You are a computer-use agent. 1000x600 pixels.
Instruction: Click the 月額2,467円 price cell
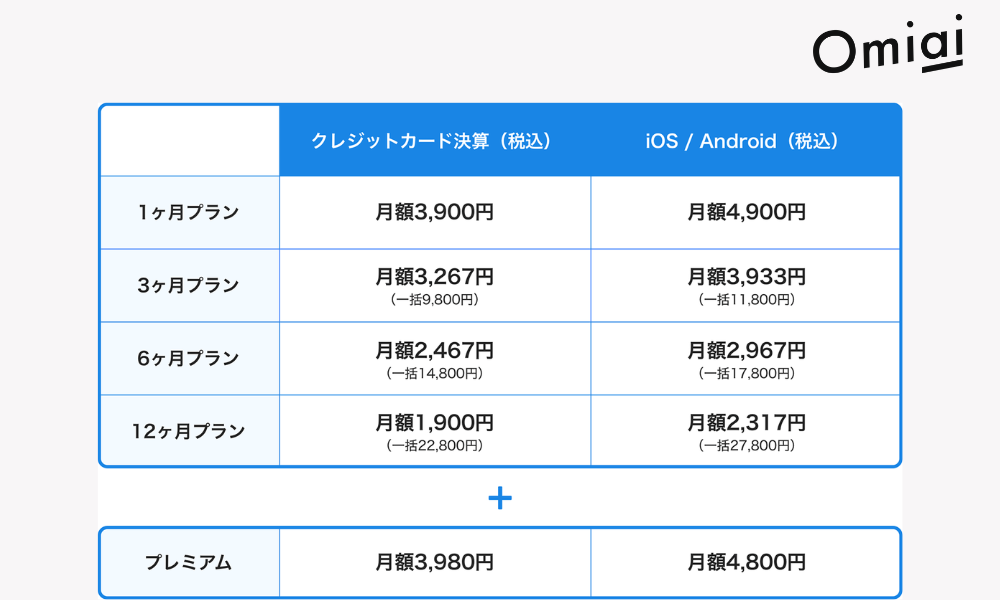point(434,351)
